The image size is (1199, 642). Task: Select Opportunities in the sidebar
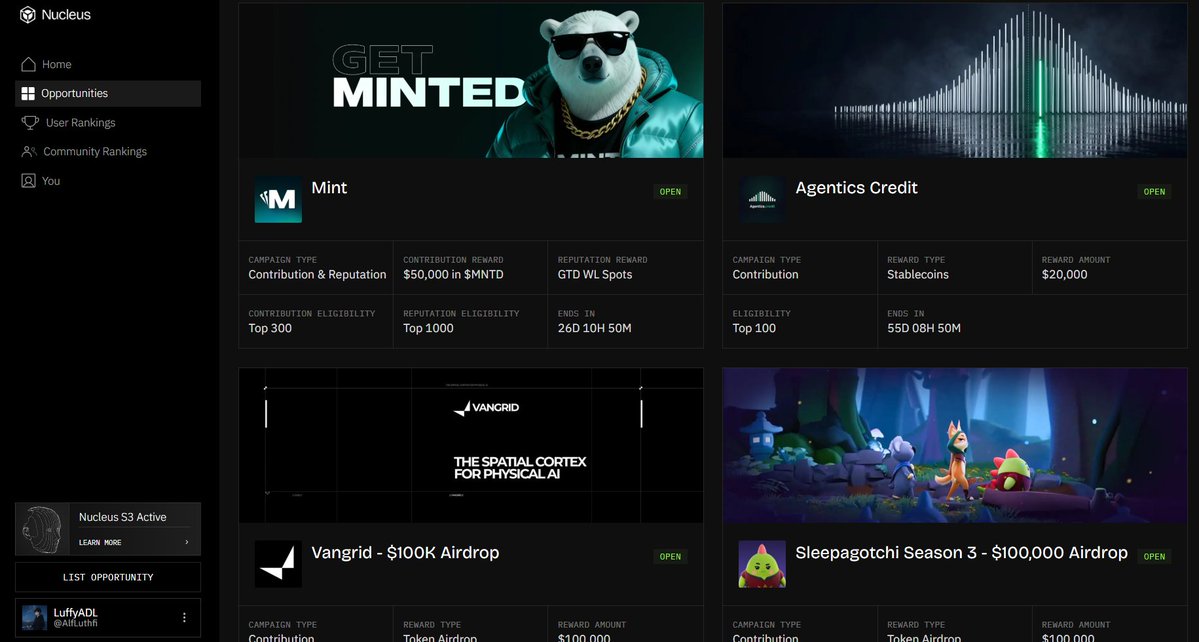[108, 93]
